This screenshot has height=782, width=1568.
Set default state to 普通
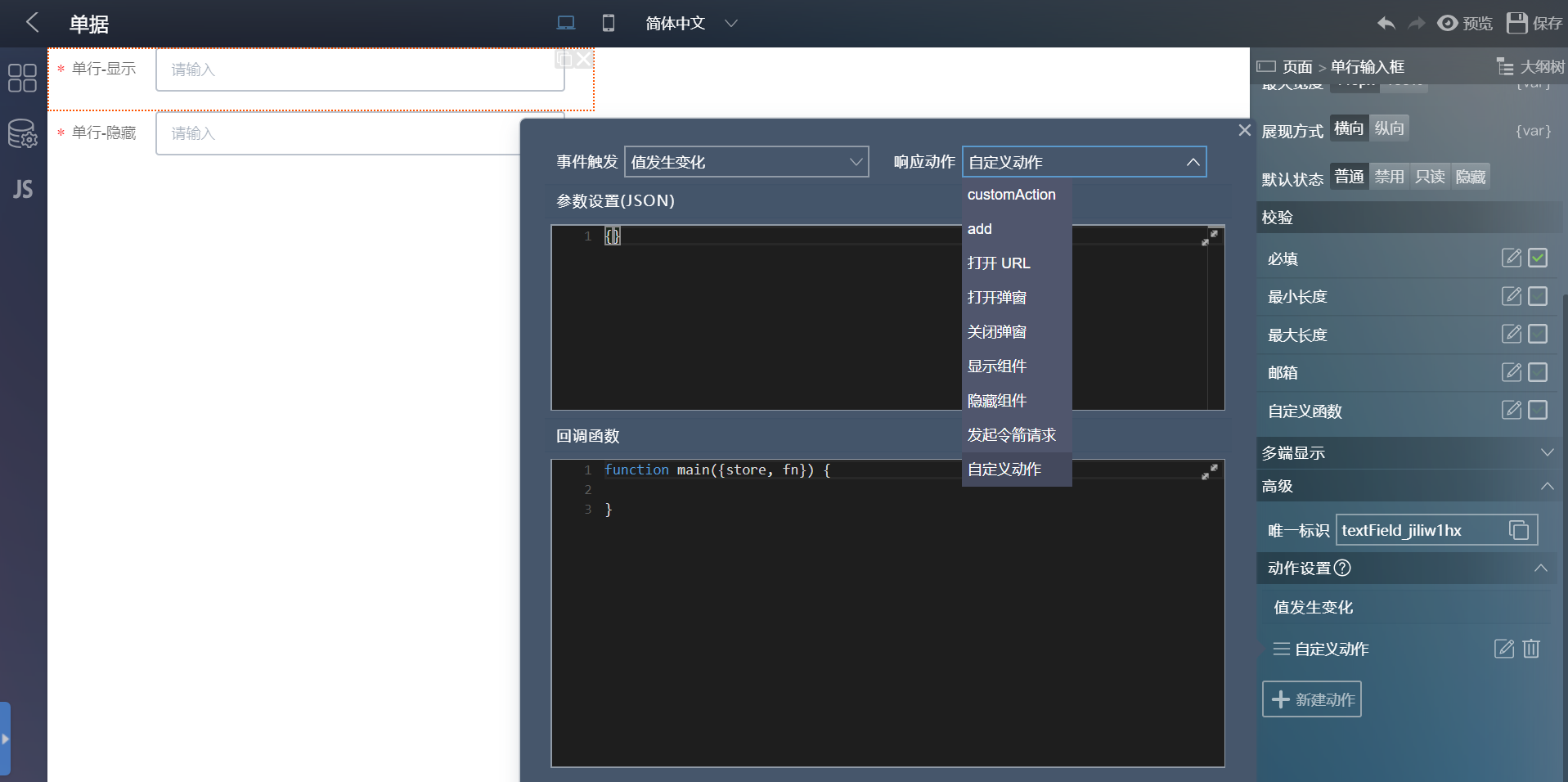click(1350, 177)
